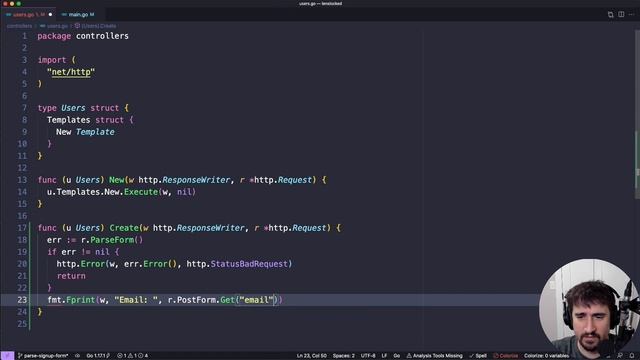
Task: Open the parse-signup-form branch selector
Action: click(43, 356)
